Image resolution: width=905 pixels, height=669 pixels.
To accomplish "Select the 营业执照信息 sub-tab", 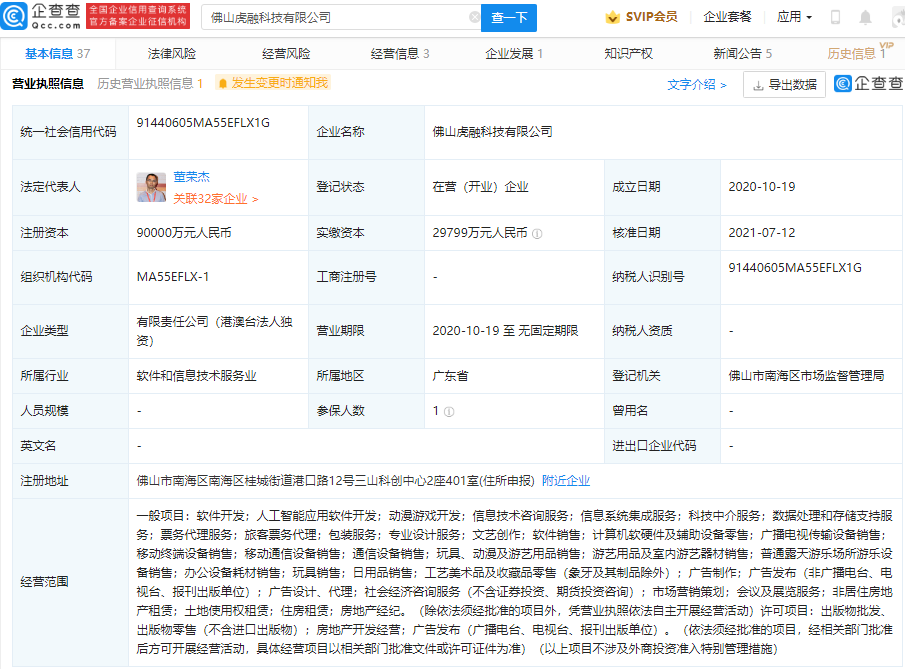I will pos(48,84).
